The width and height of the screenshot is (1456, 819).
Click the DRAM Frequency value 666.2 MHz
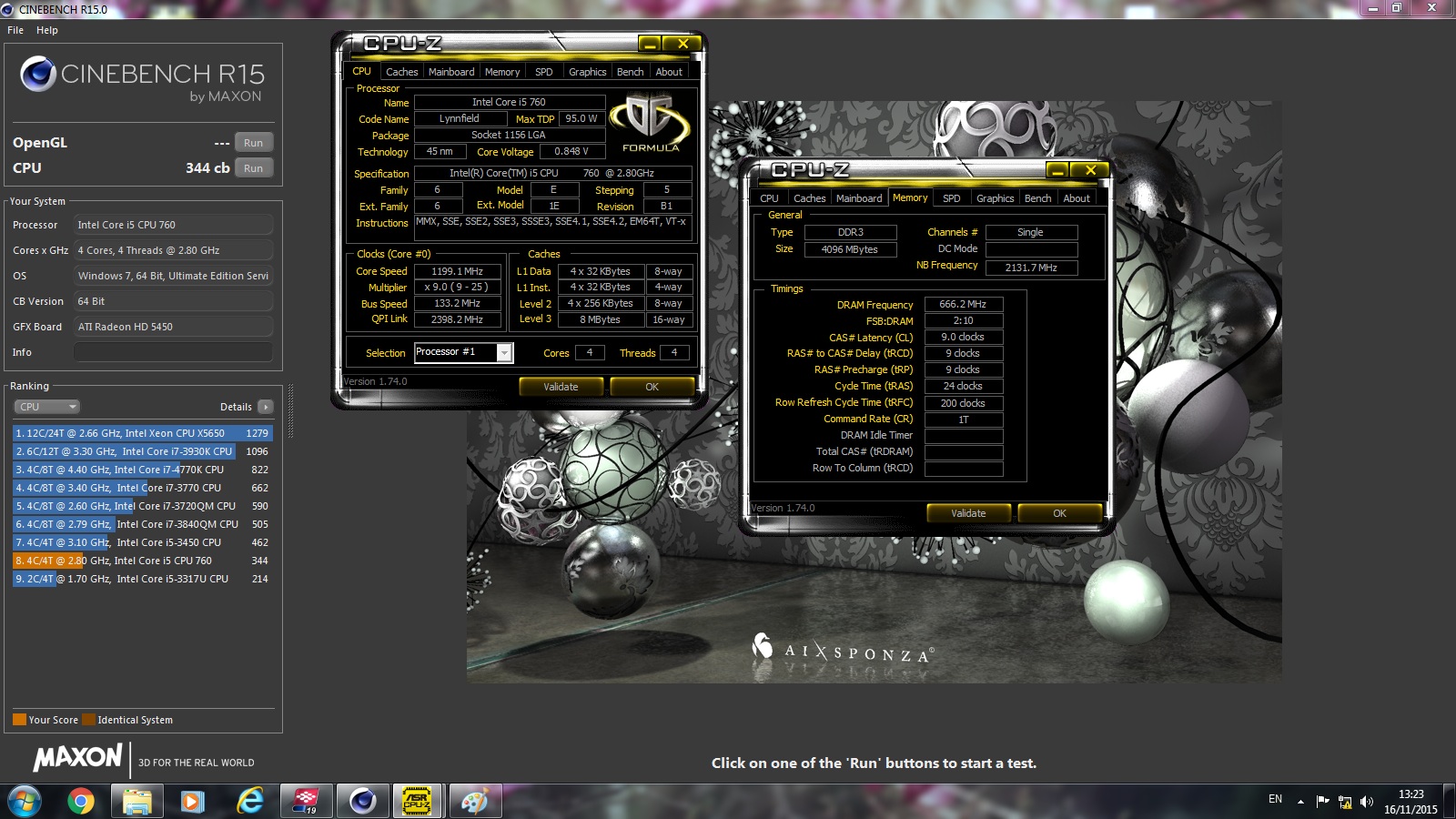pos(963,304)
